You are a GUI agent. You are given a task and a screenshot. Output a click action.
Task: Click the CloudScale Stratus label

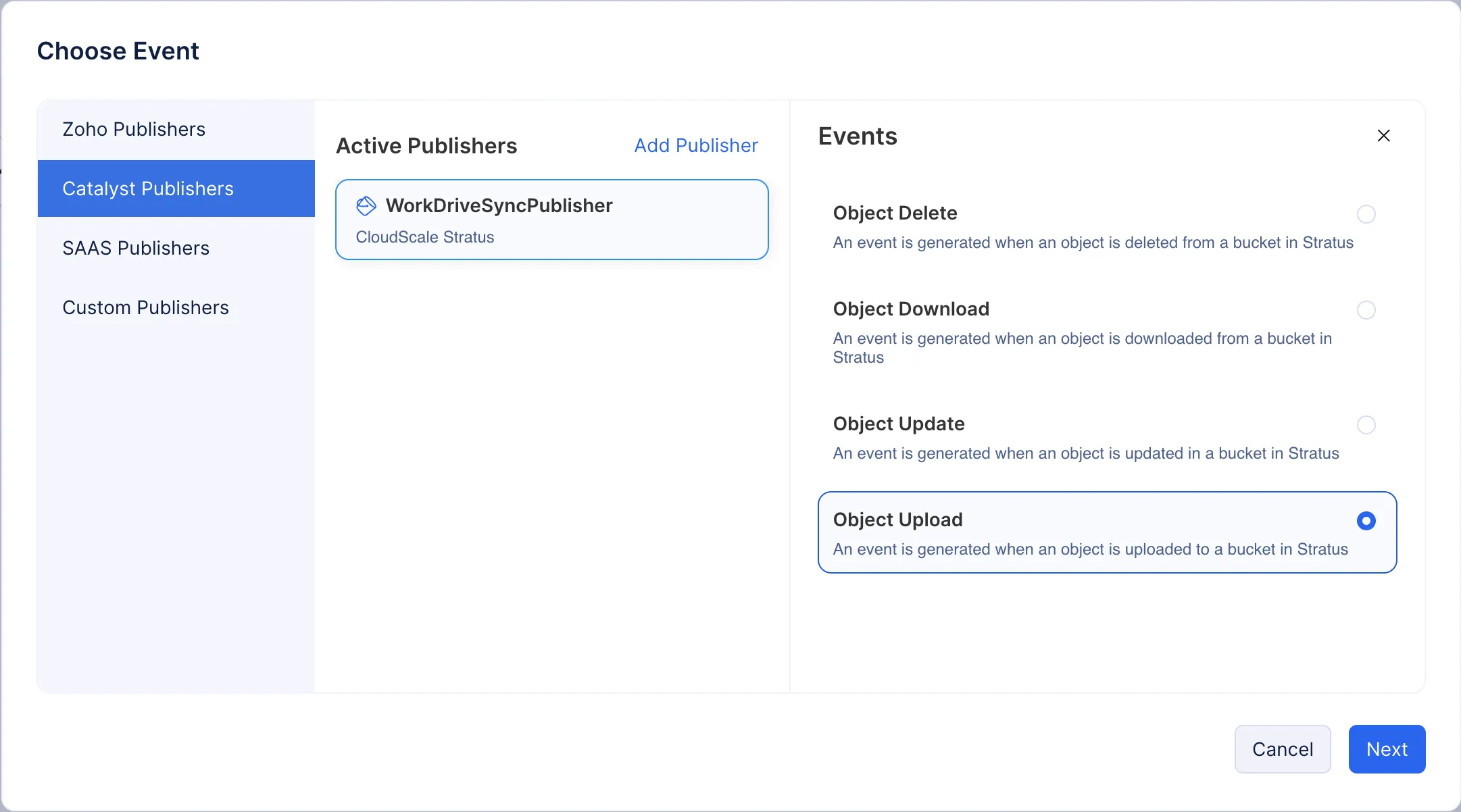tap(424, 237)
